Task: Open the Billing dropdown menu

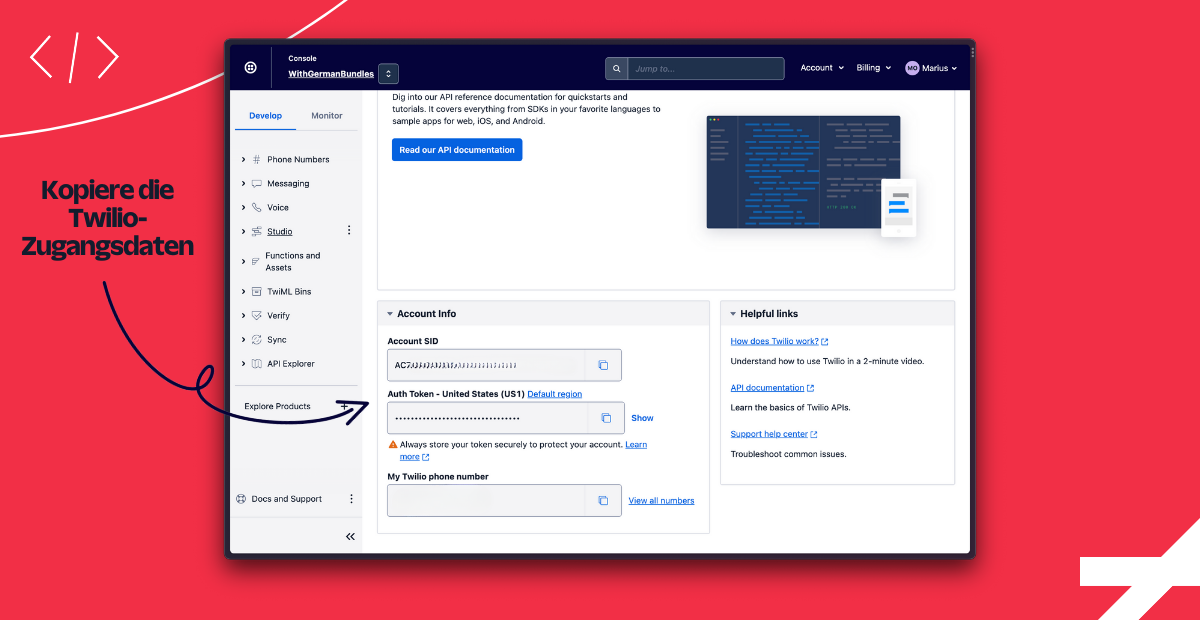Action: click(x=873, y=68)
